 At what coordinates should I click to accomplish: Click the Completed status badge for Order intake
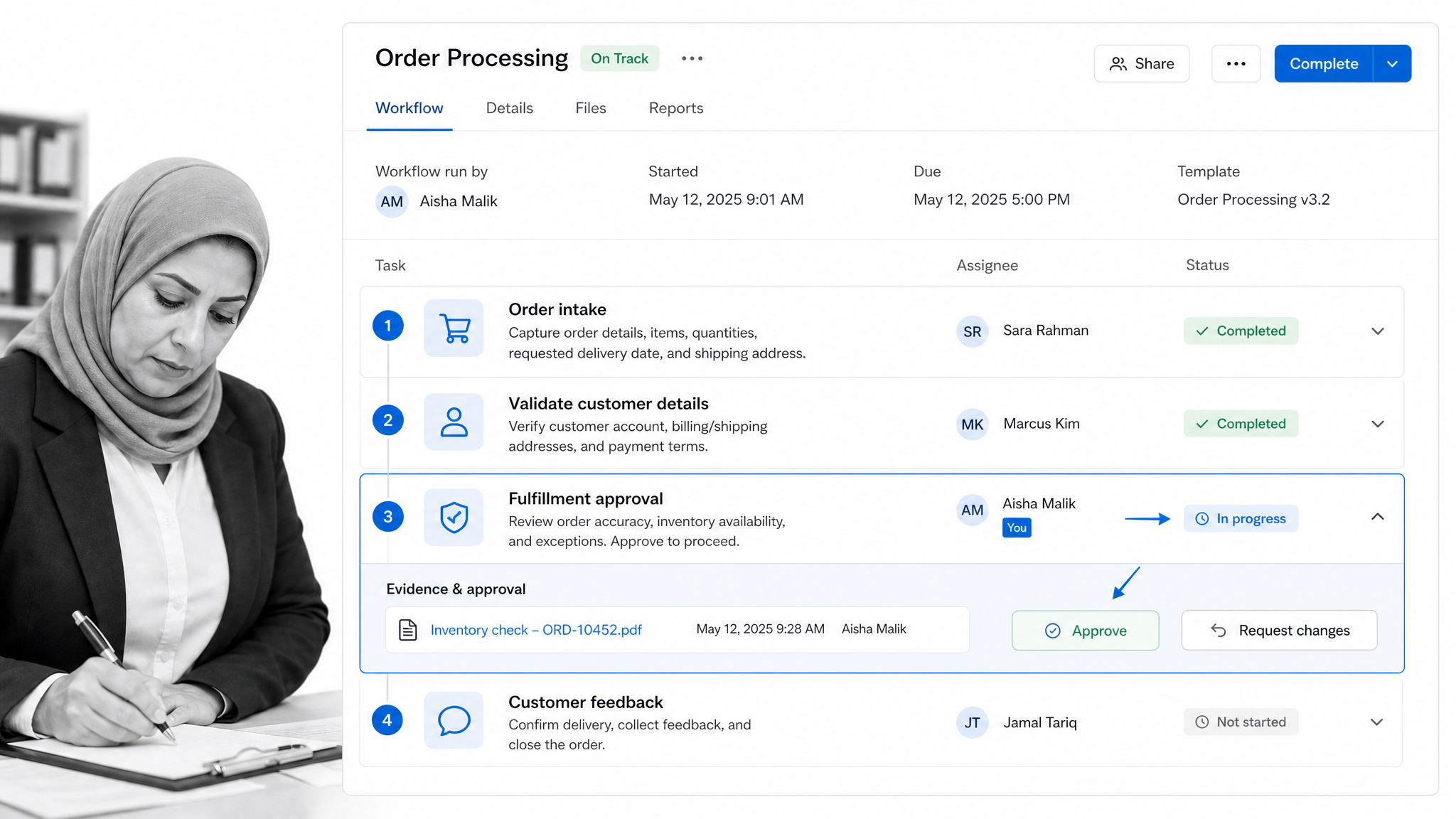click(1241, 331)
